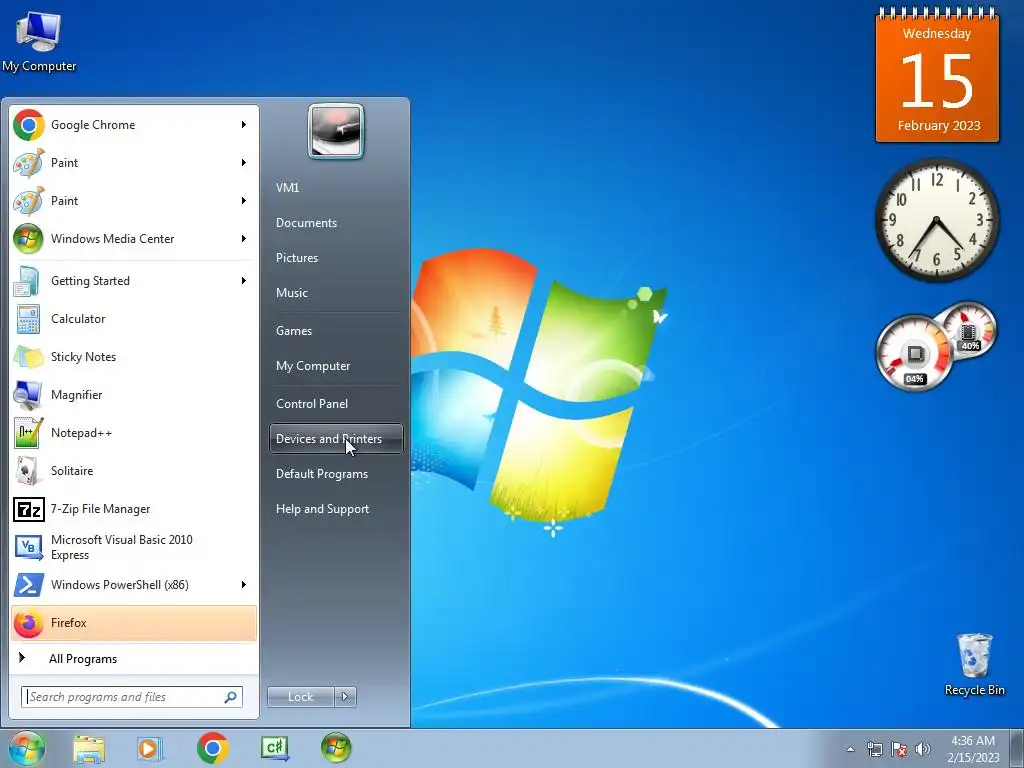The image size is (1024, 768).
Task: Click the analog clock gadget
Action: (x=936, y=221)
